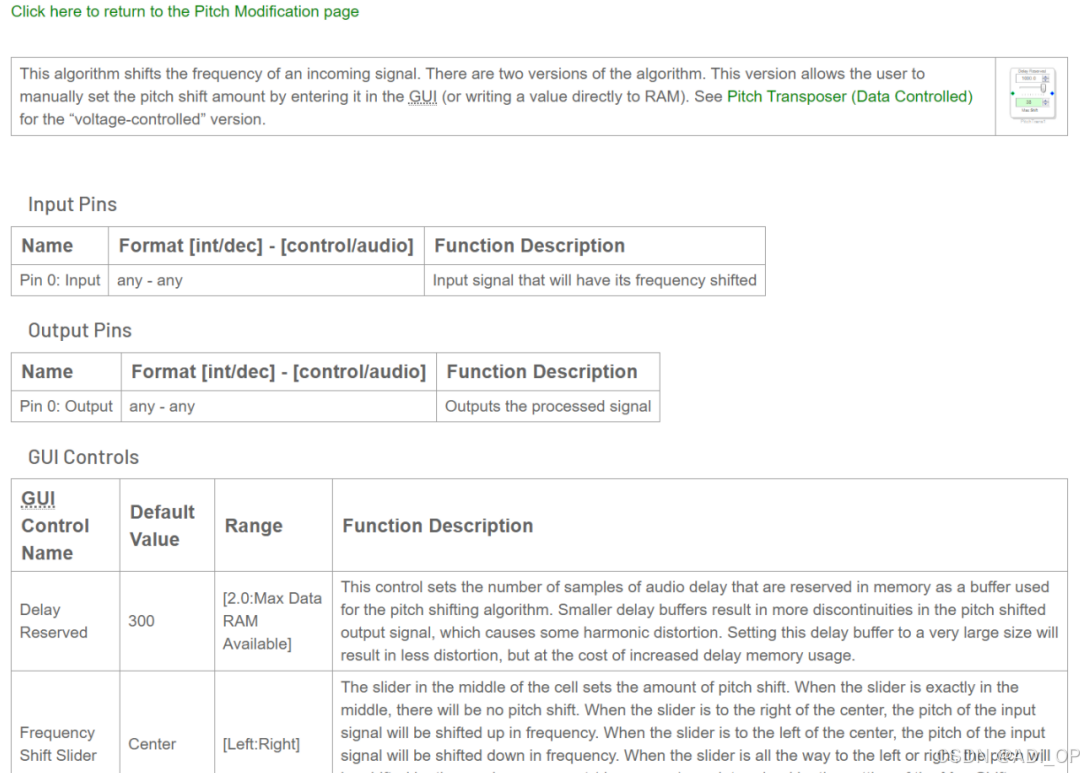Click the Output Pins 'Function Description' header
This screenshot has width=1084, height=773.
pyautogui.click(x=548, y=372)
